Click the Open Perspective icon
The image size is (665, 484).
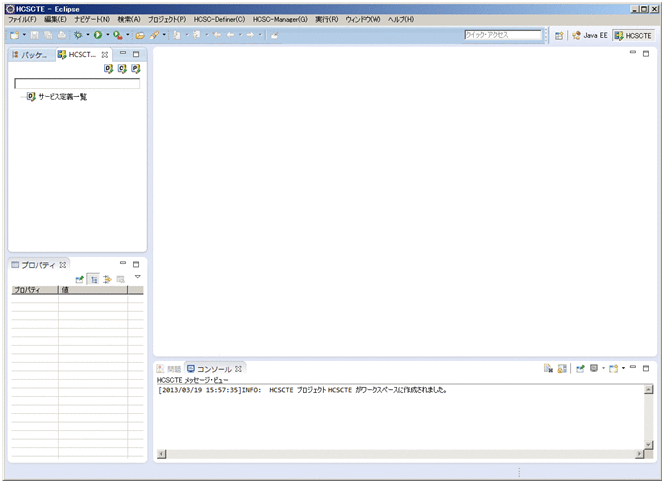pyautogui.click(x=560, y=35)
